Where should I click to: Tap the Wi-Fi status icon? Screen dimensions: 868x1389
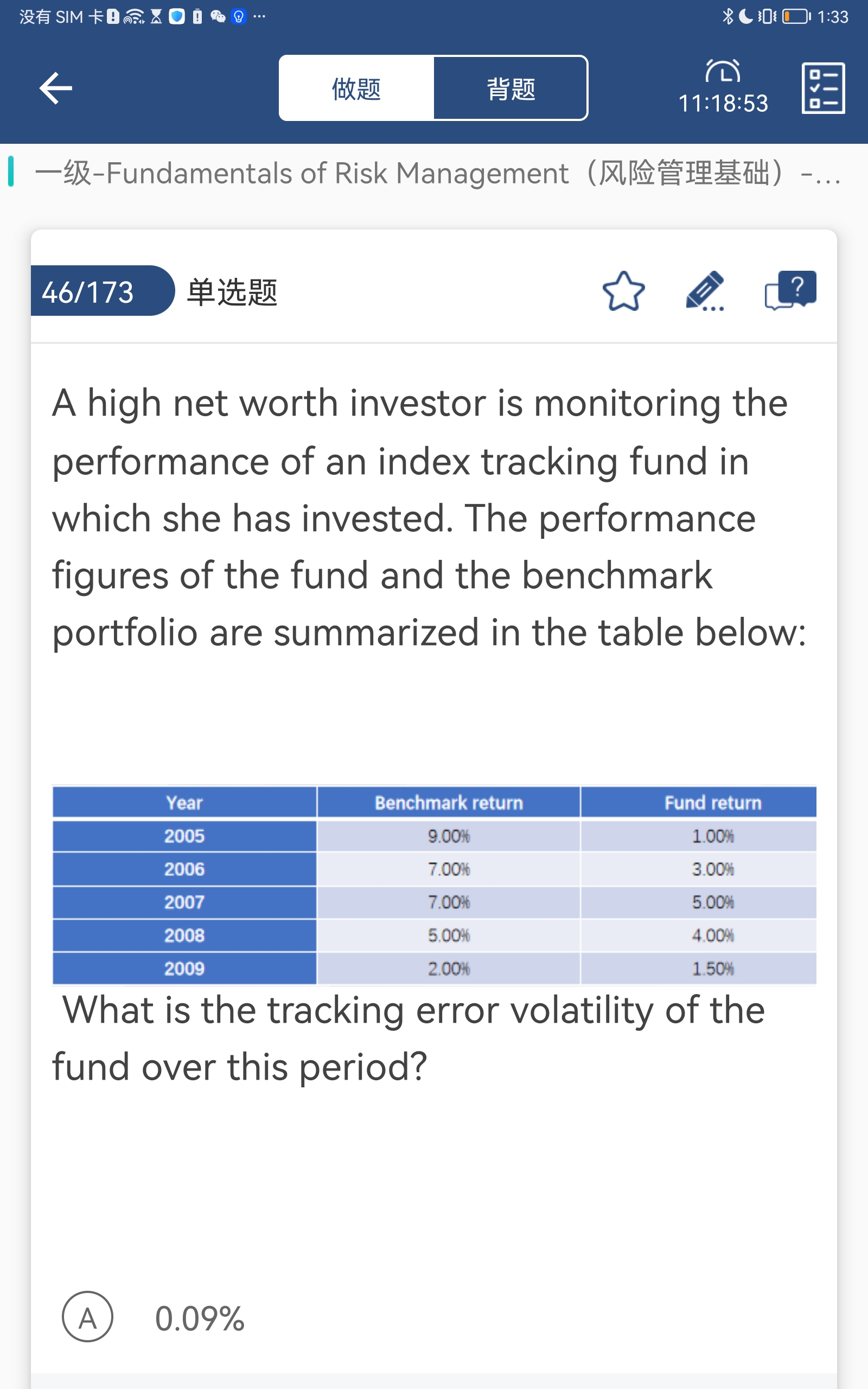pyautogui.click(x=134, y=17)
